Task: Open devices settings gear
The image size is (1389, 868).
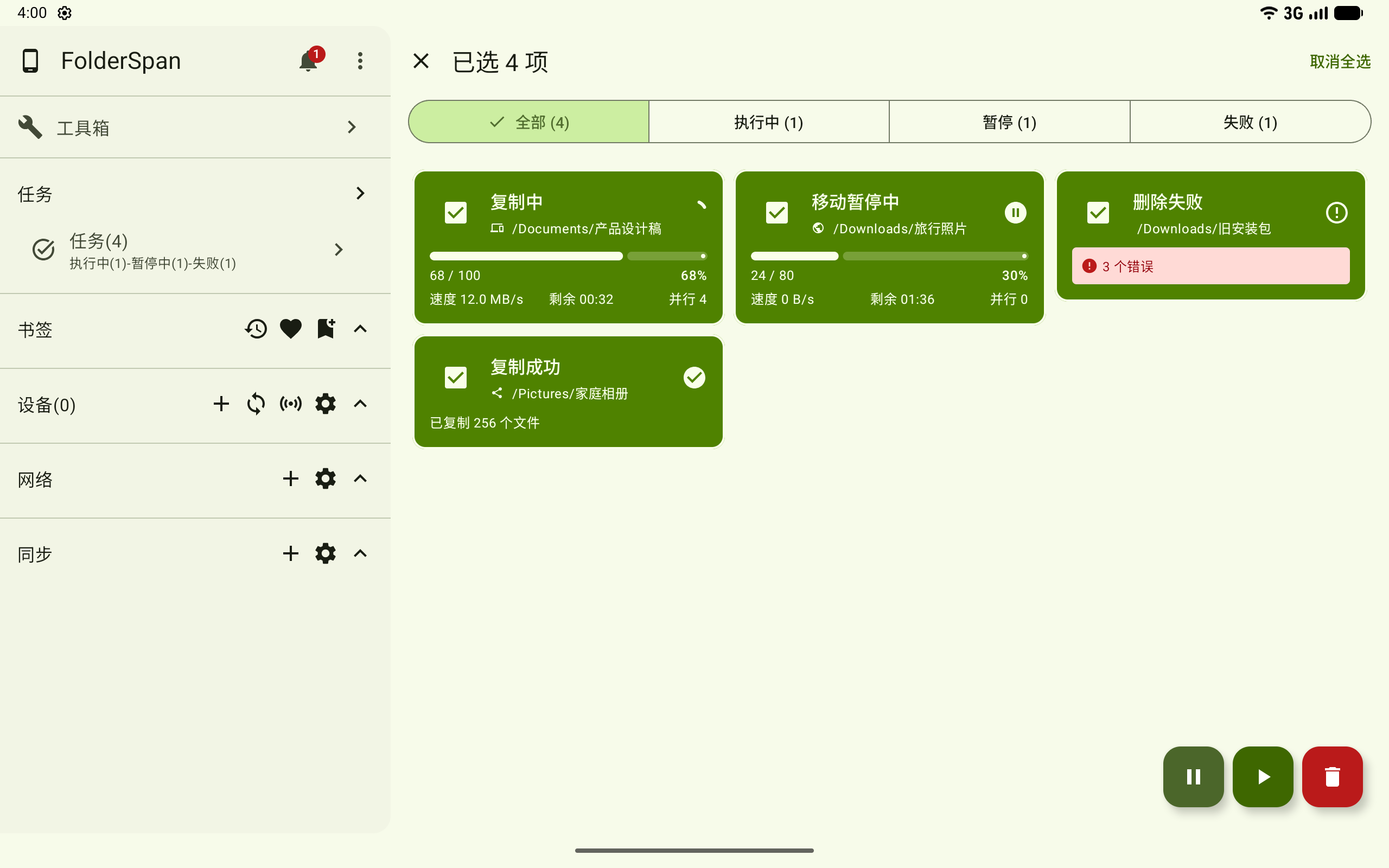Action: [x=326, y=404]
